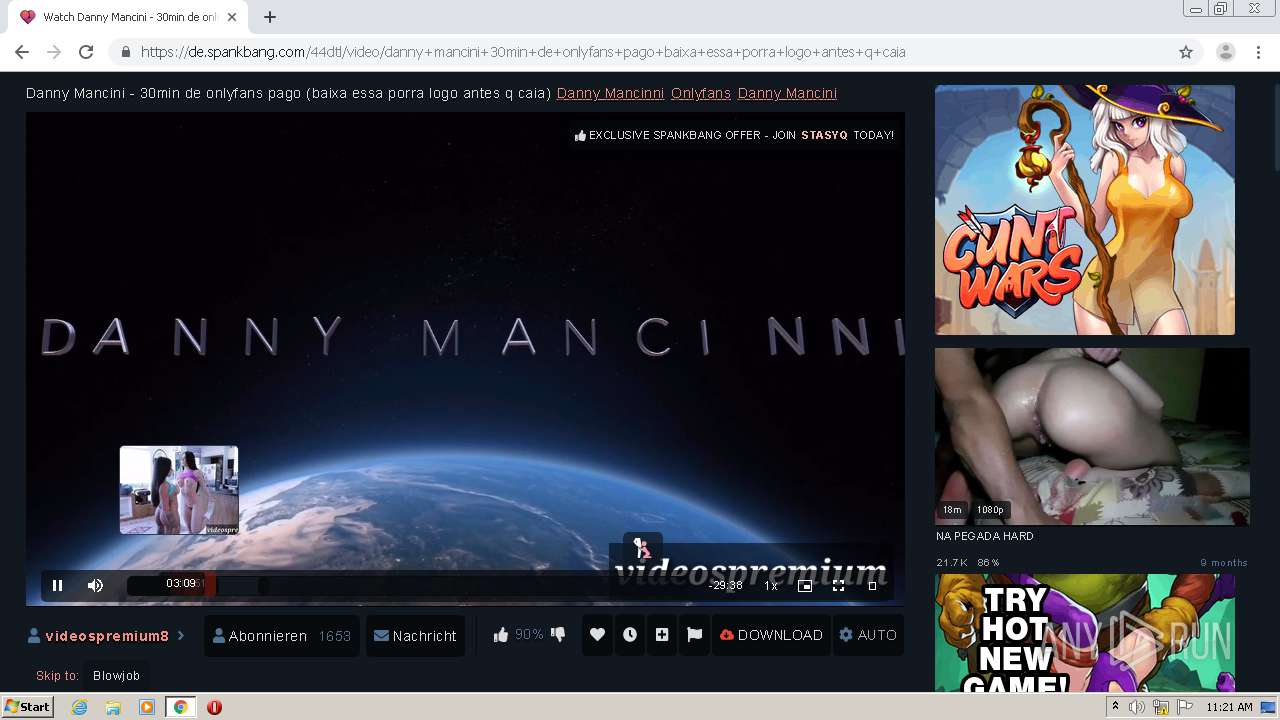Pause the video playback
Viewport: 1280px width, 720px height.
tap(57, 585)
